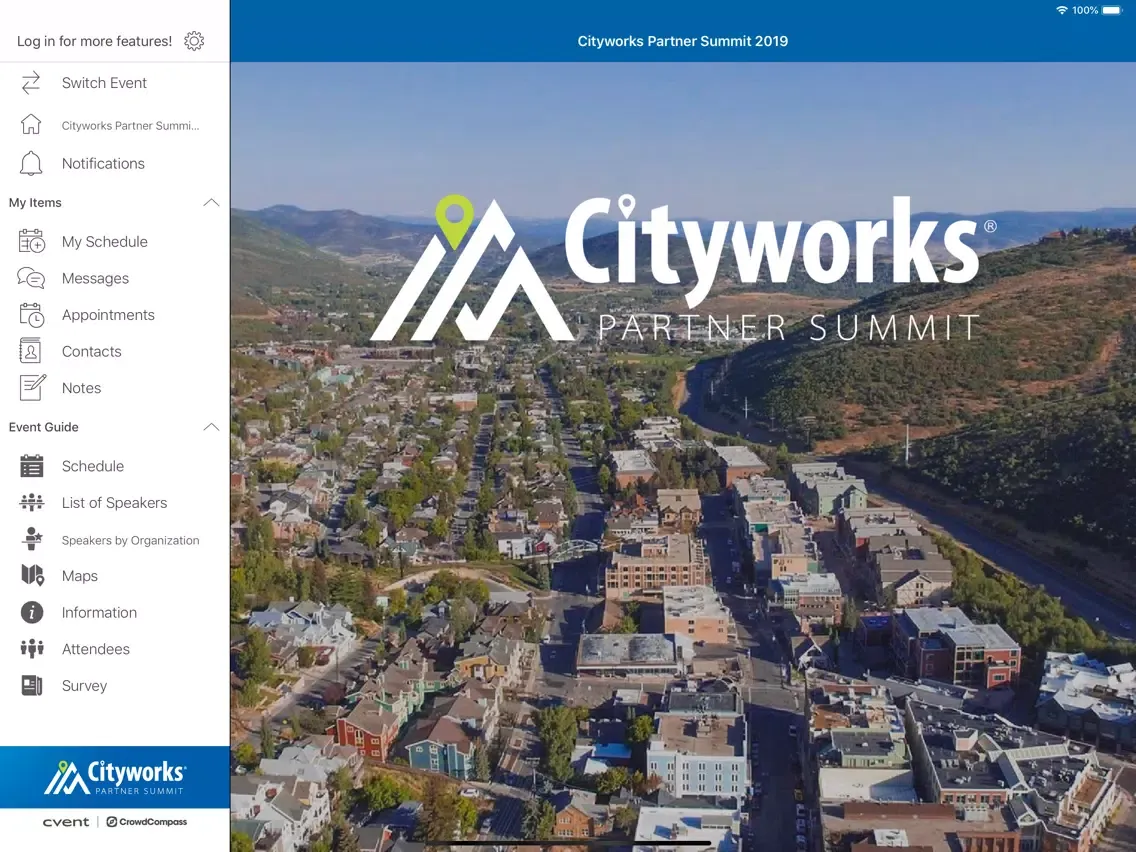Open Appointments
The height and width of the screenshot is (852, 1136).
tap(115, 315)
